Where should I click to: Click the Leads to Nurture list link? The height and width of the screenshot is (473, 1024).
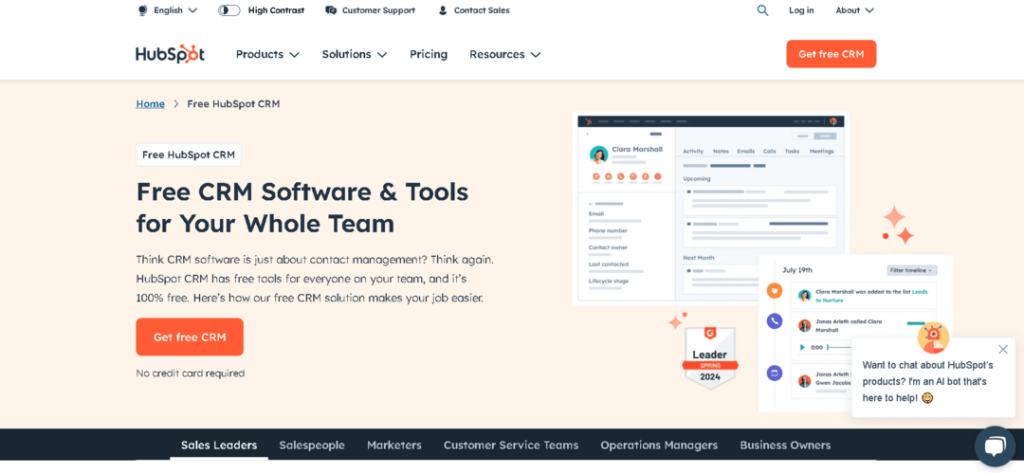click(x=871, y=295)
